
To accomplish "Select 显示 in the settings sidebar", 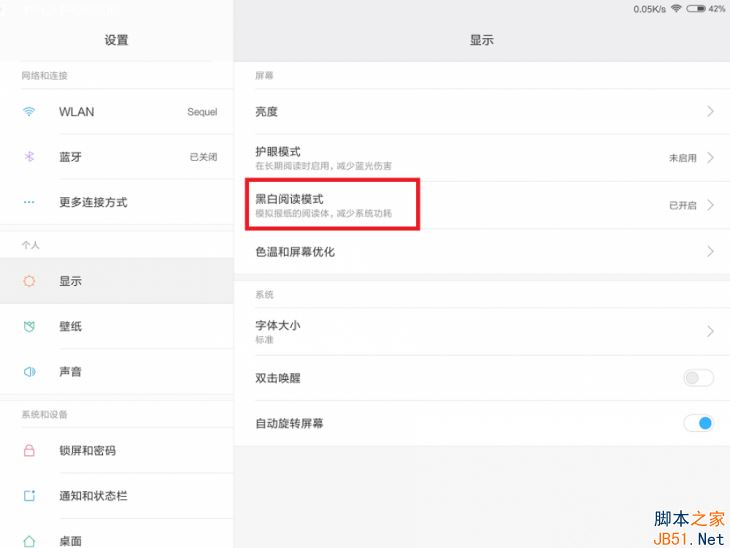I will coord(70,281).
